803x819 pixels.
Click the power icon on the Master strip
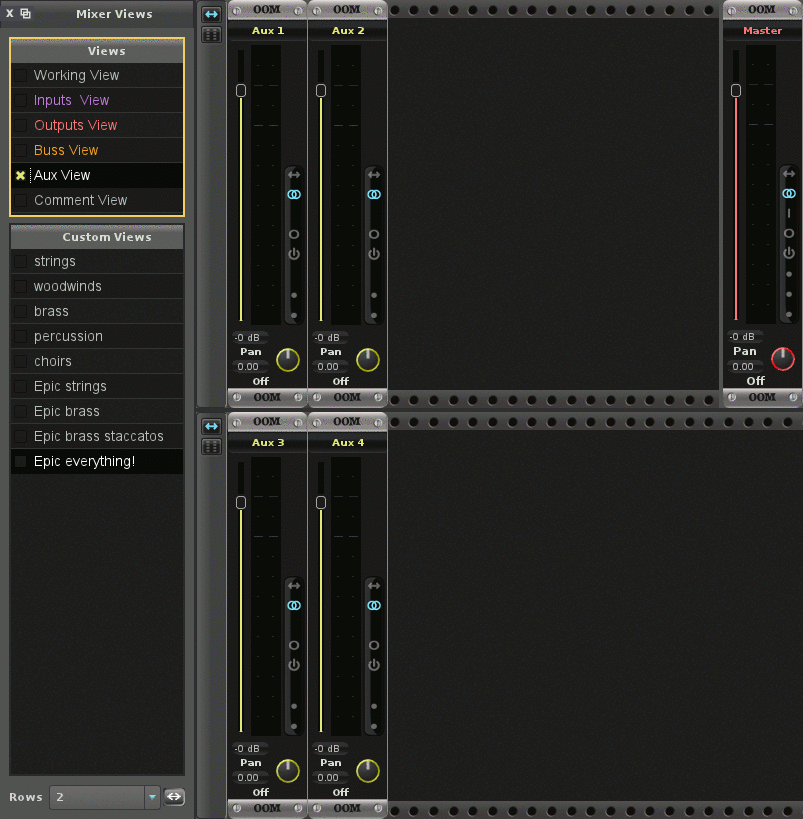[x=789, y=253]
